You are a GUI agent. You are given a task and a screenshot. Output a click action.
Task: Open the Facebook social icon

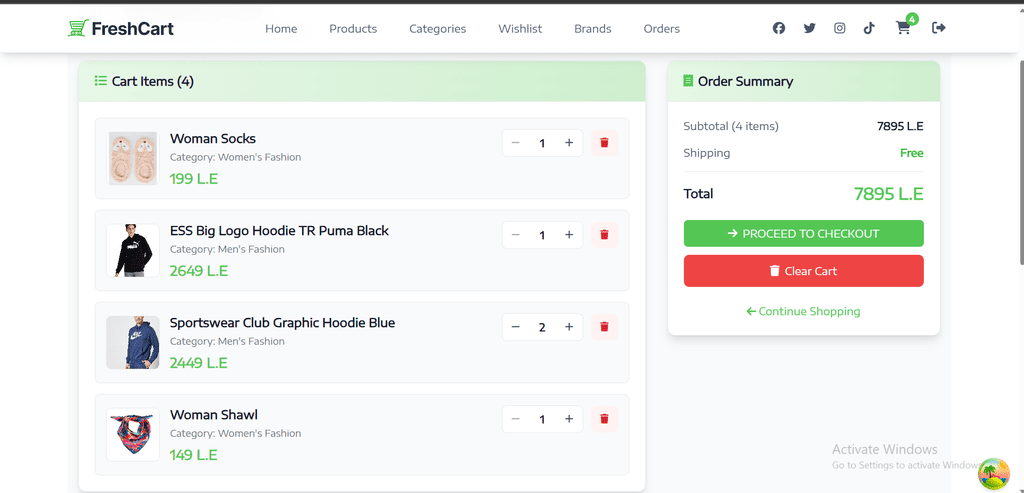coord(778,28)
